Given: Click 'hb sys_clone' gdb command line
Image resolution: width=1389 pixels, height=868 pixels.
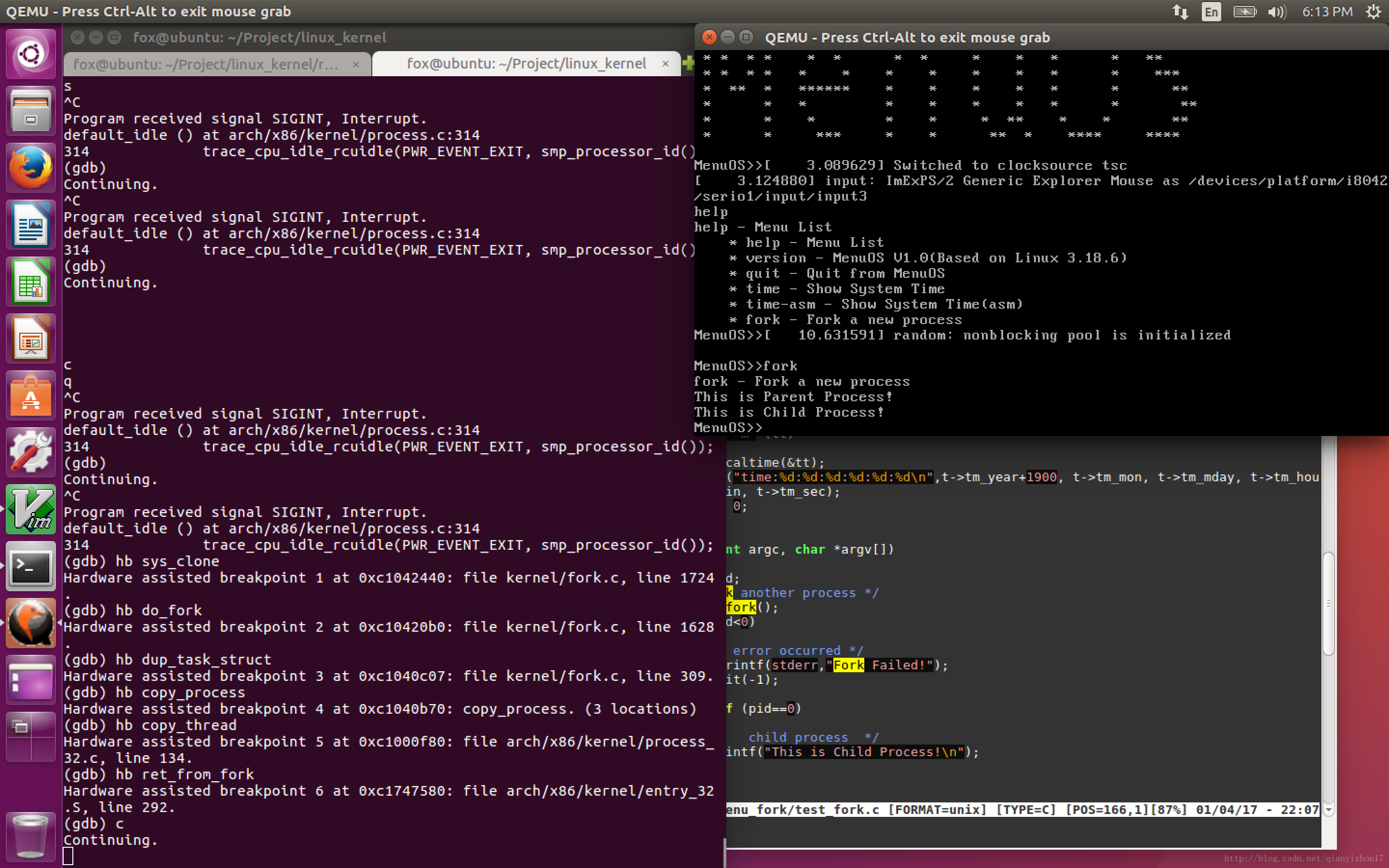Looking at the screenshot, I should pyautogui.click(x=141, y=561).
